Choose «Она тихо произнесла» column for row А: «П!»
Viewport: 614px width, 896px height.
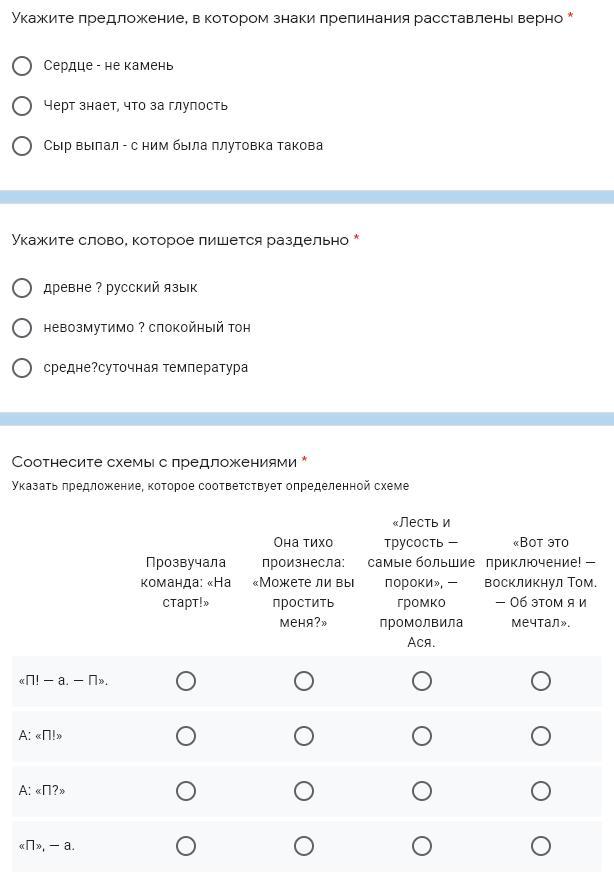click(x=304, y=736)
